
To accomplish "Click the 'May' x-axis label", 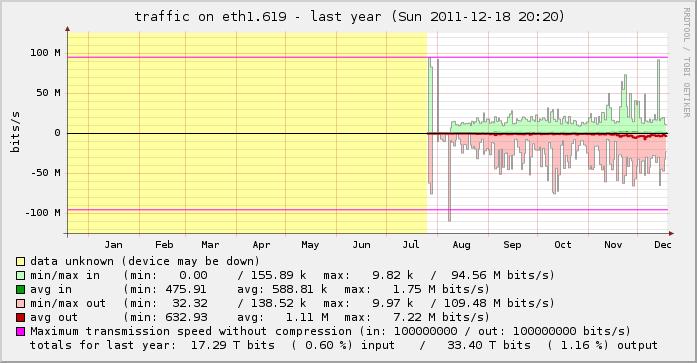I will click(310, 245).
